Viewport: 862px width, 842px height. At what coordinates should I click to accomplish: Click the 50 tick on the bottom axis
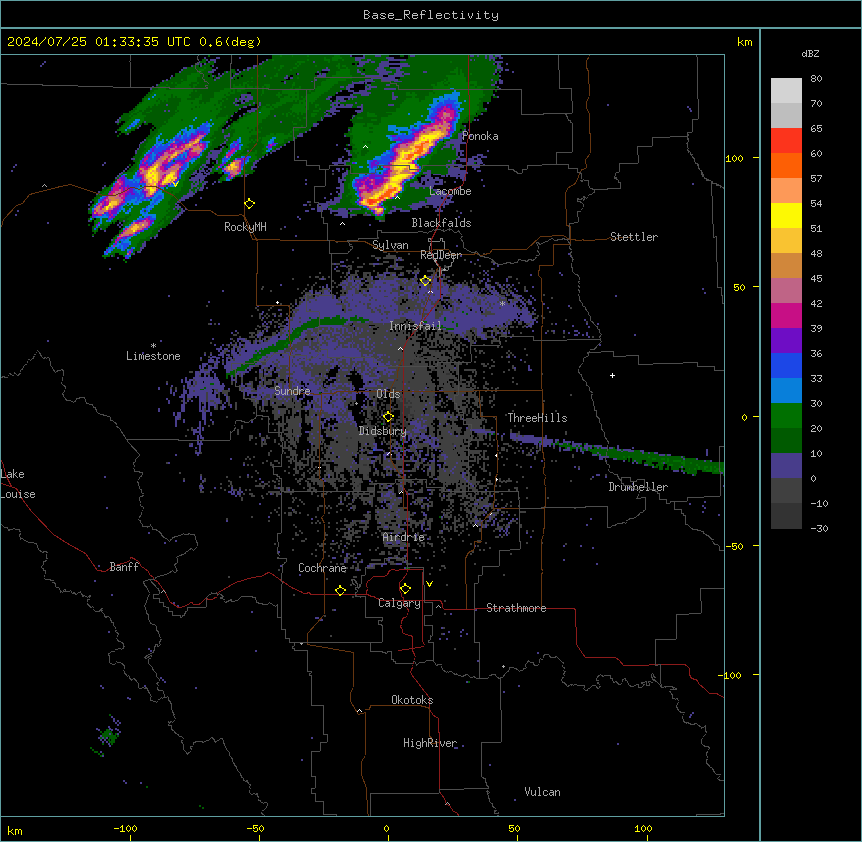(x=514, y=828)
